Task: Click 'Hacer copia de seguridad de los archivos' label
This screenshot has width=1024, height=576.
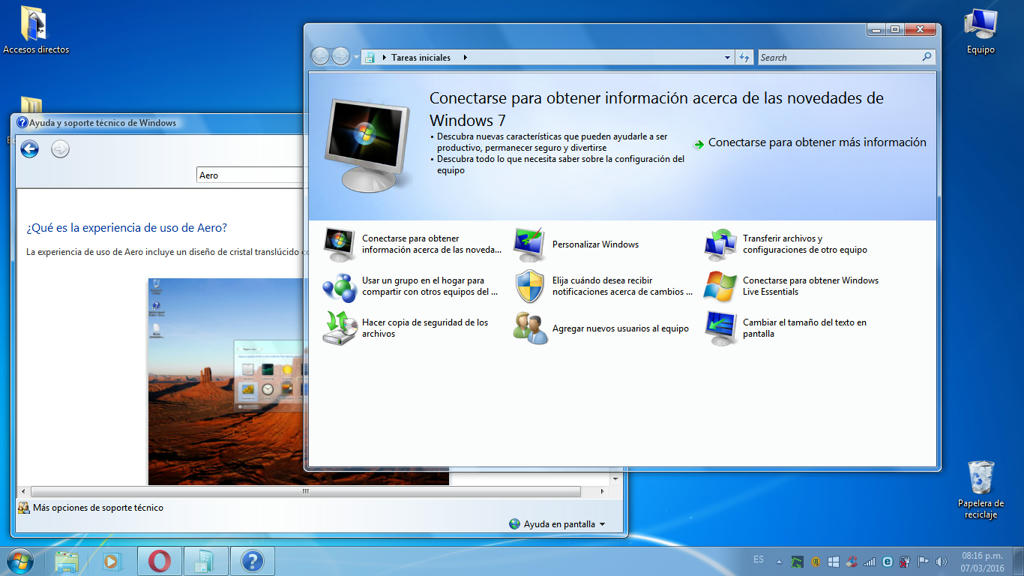Action: (x=425, y=328)
